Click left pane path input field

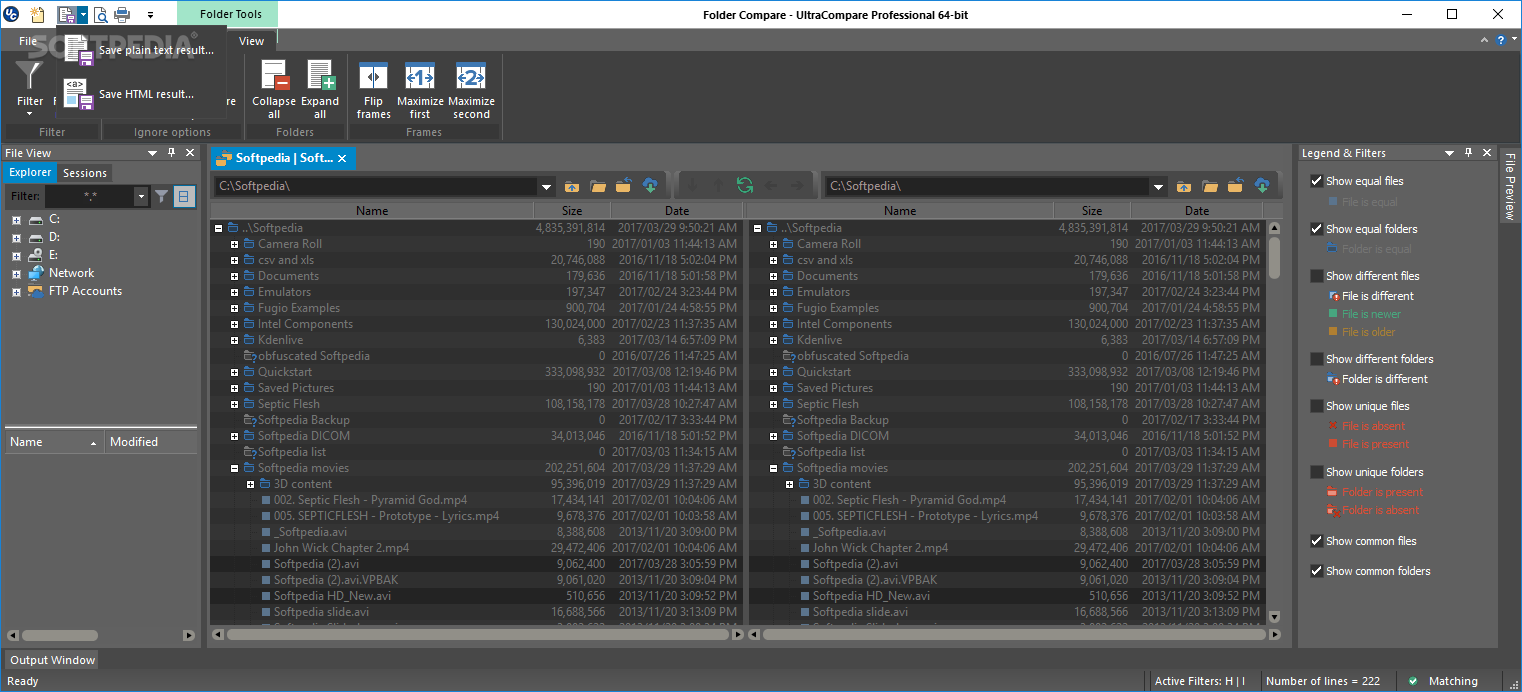click(x=375, y=186)
